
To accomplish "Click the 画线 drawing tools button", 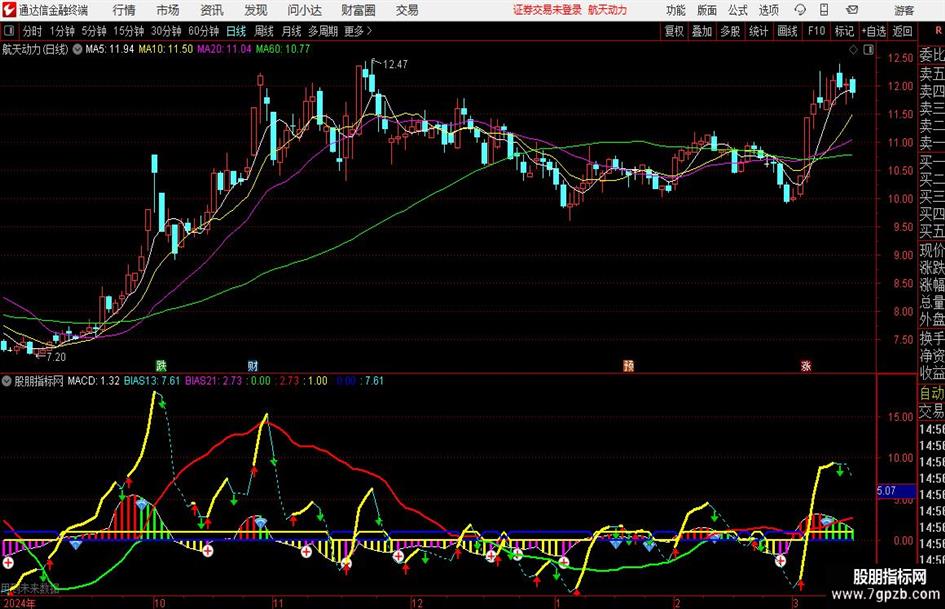I will coord(788,31).
